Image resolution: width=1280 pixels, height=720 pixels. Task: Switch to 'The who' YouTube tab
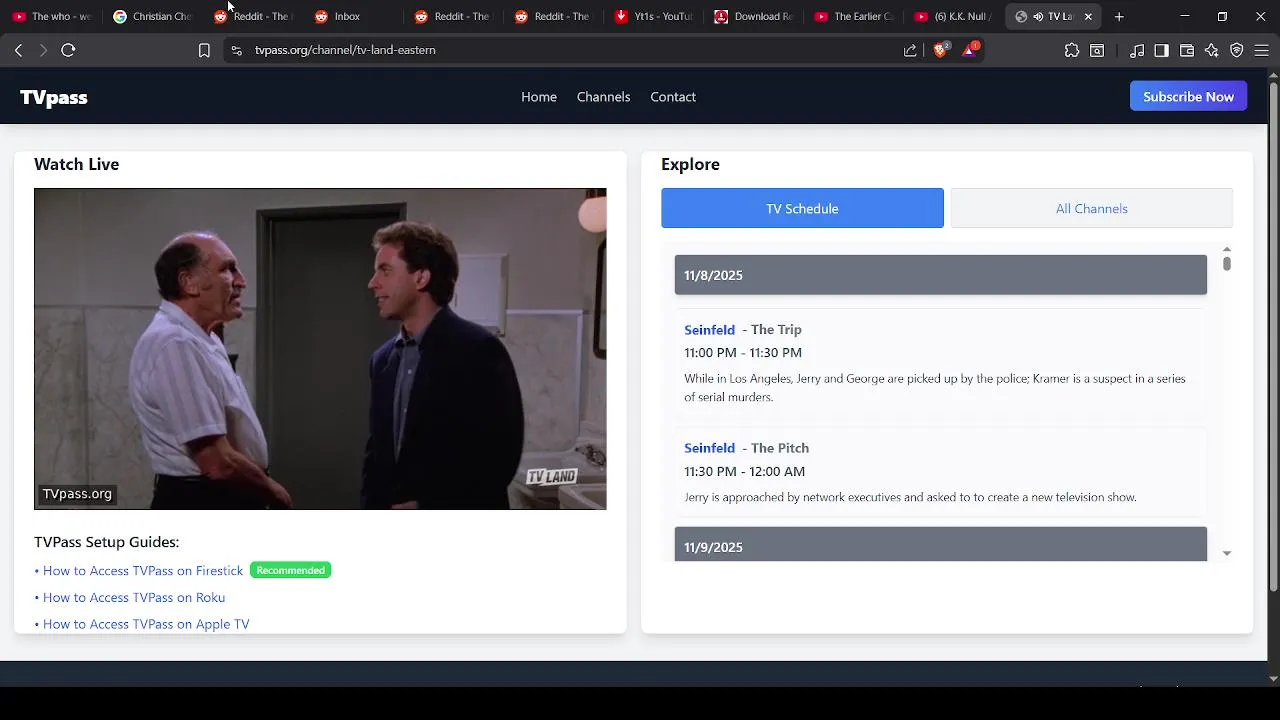52,16
